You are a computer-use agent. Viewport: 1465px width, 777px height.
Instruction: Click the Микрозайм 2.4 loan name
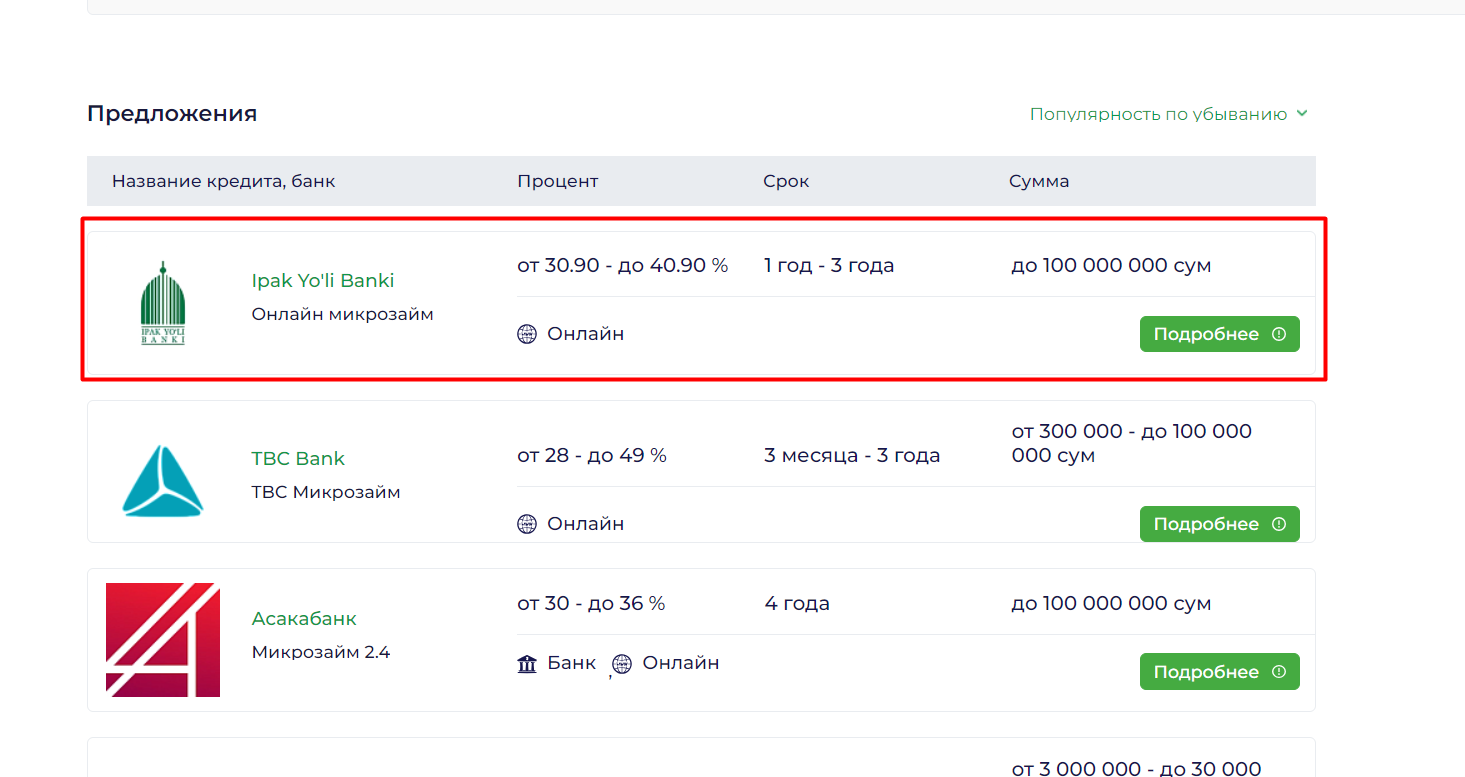[x=321, y=652]
